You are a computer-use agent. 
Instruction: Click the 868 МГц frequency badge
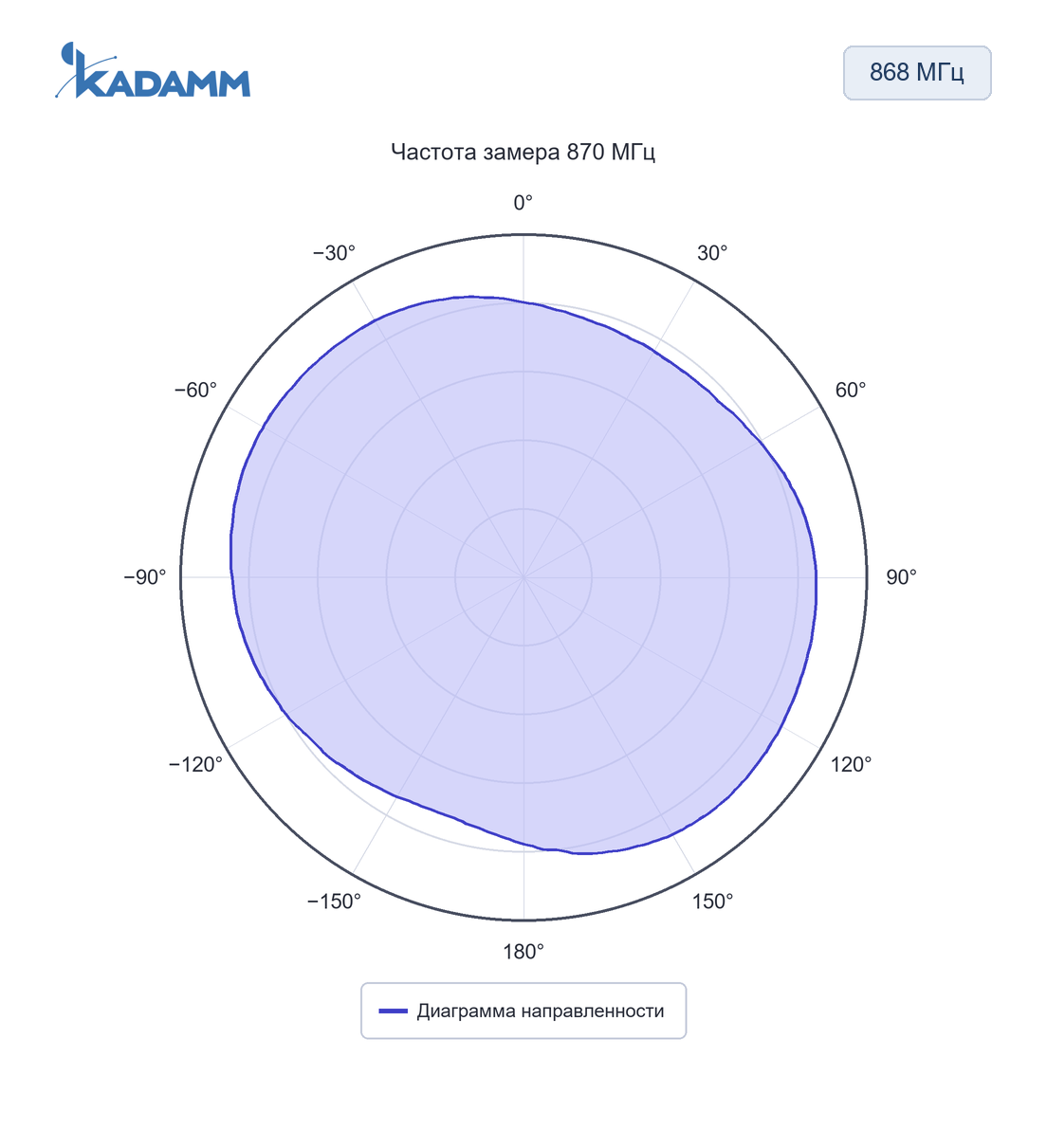pyautogui.click(x=917, y=73)
